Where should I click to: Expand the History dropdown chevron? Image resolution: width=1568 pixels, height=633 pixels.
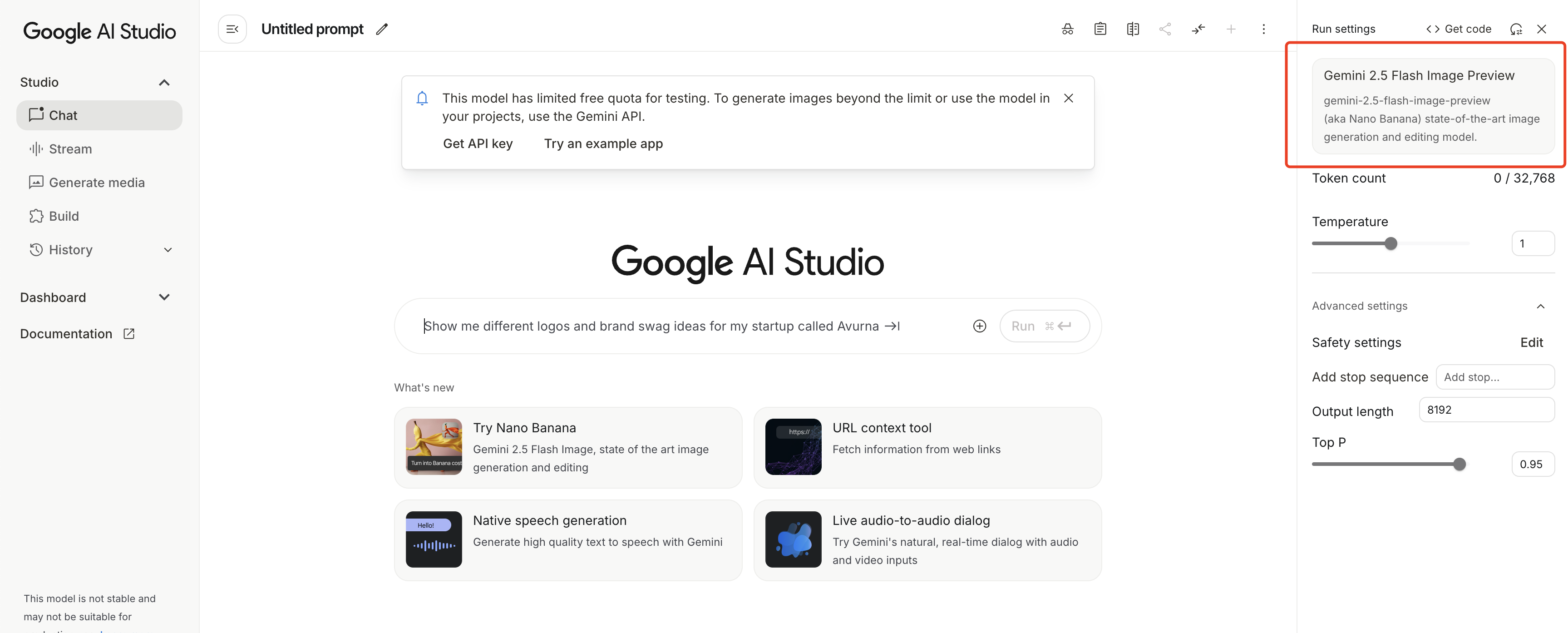(168, 250)
